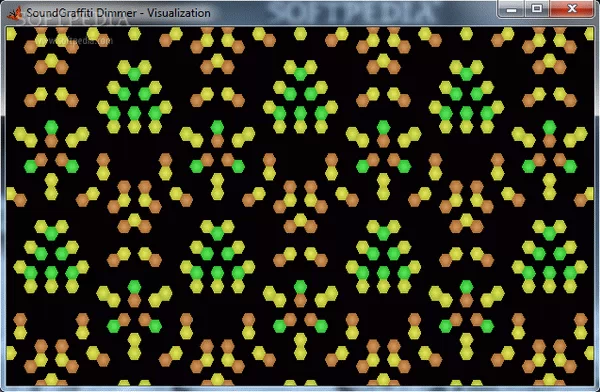This screenshot has height=392, width=600.
Task: Click the topmost green hexagon of top-right cluster
Action: pos(466,74)
